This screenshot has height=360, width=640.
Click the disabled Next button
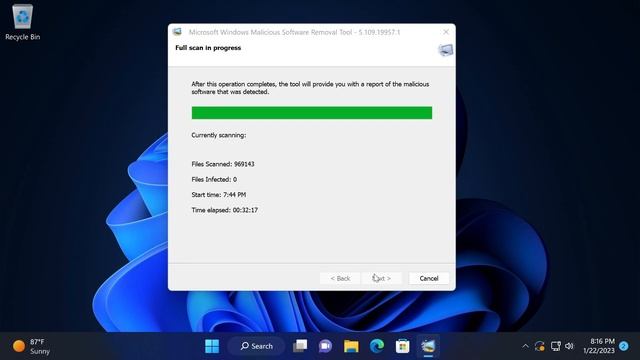(382, 278)
